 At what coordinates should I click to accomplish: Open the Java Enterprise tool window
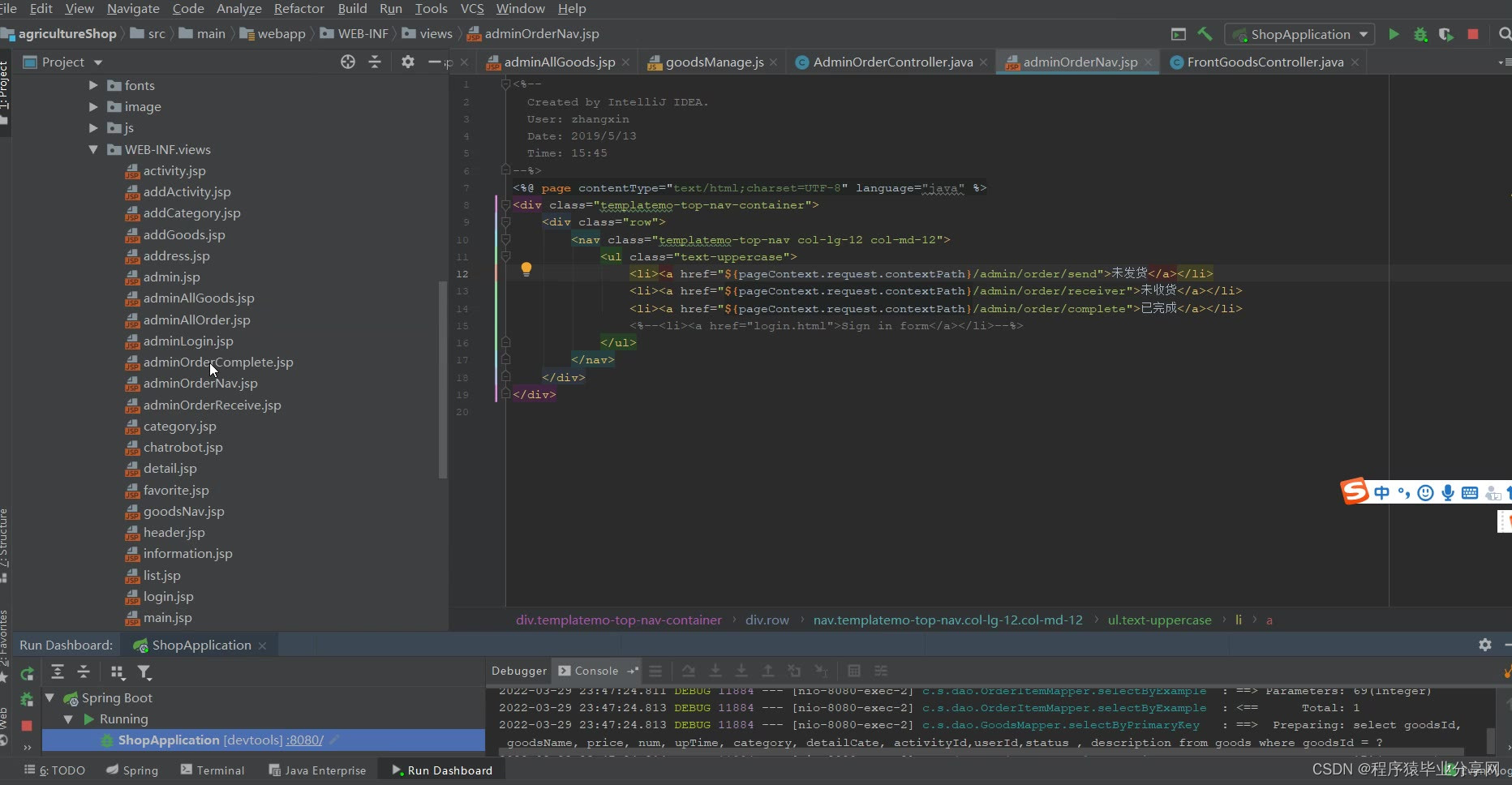317,770
